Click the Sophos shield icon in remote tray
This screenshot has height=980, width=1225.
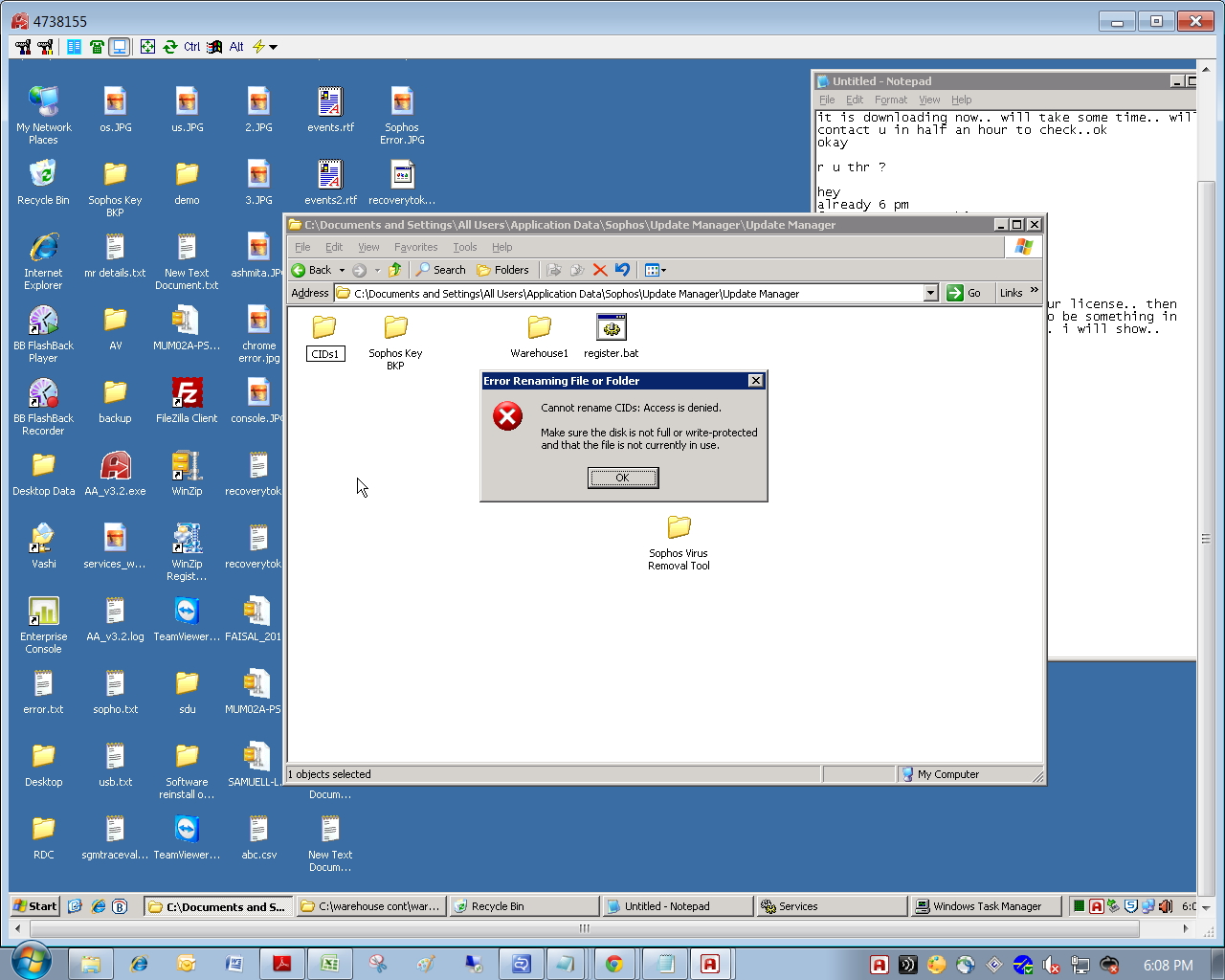[x=1130, y=906]
